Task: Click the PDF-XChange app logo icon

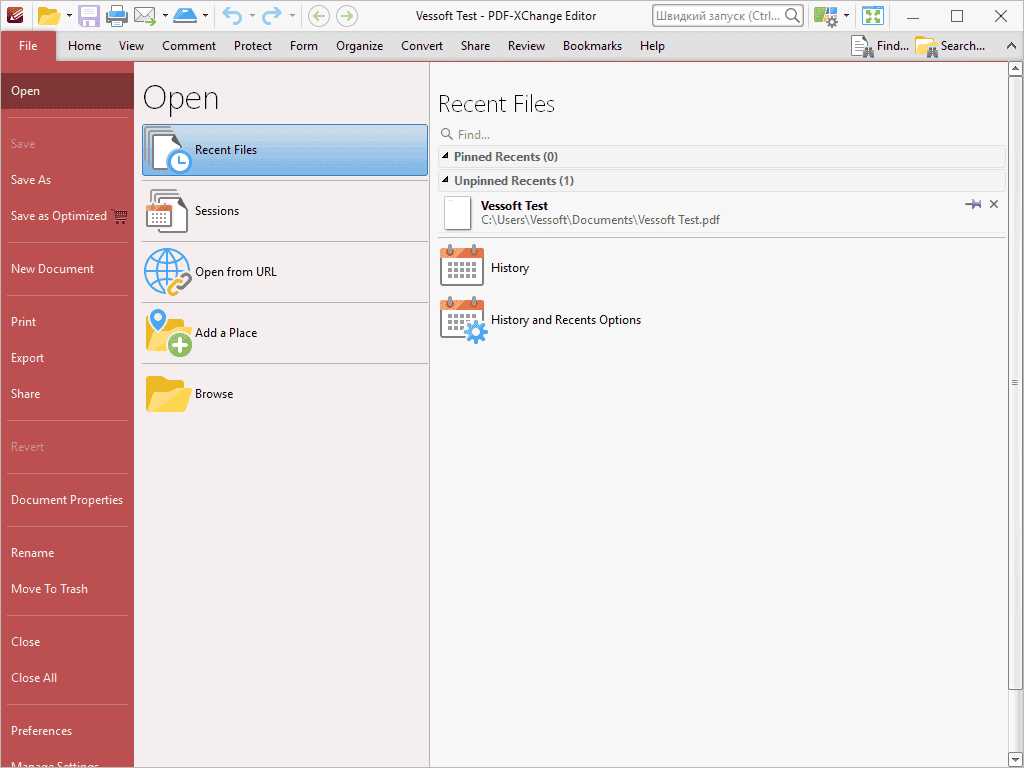Action: click(14, 14)
